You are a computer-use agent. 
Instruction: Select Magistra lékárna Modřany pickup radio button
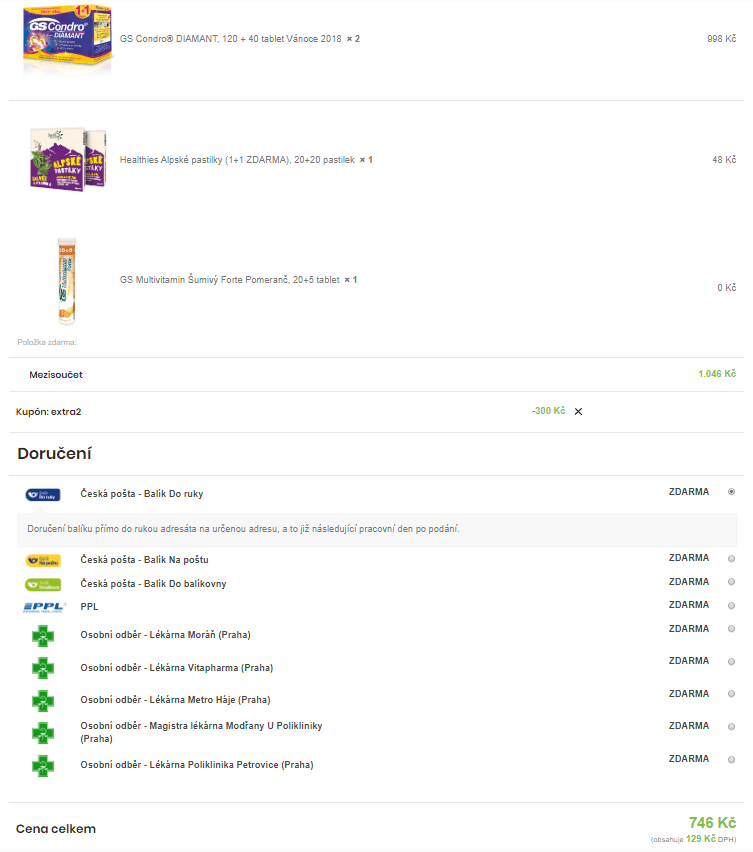pos(731,726)
